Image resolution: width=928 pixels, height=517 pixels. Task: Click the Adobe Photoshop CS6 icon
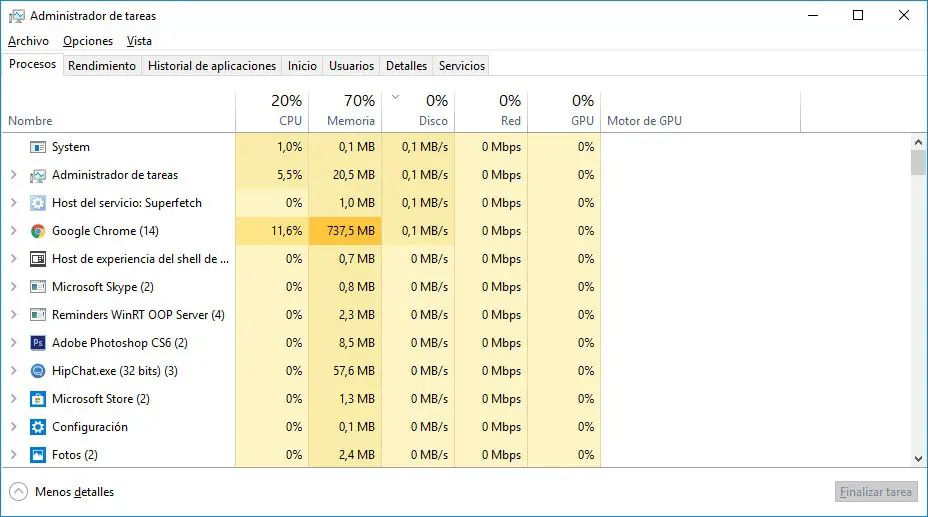point(38,343)
